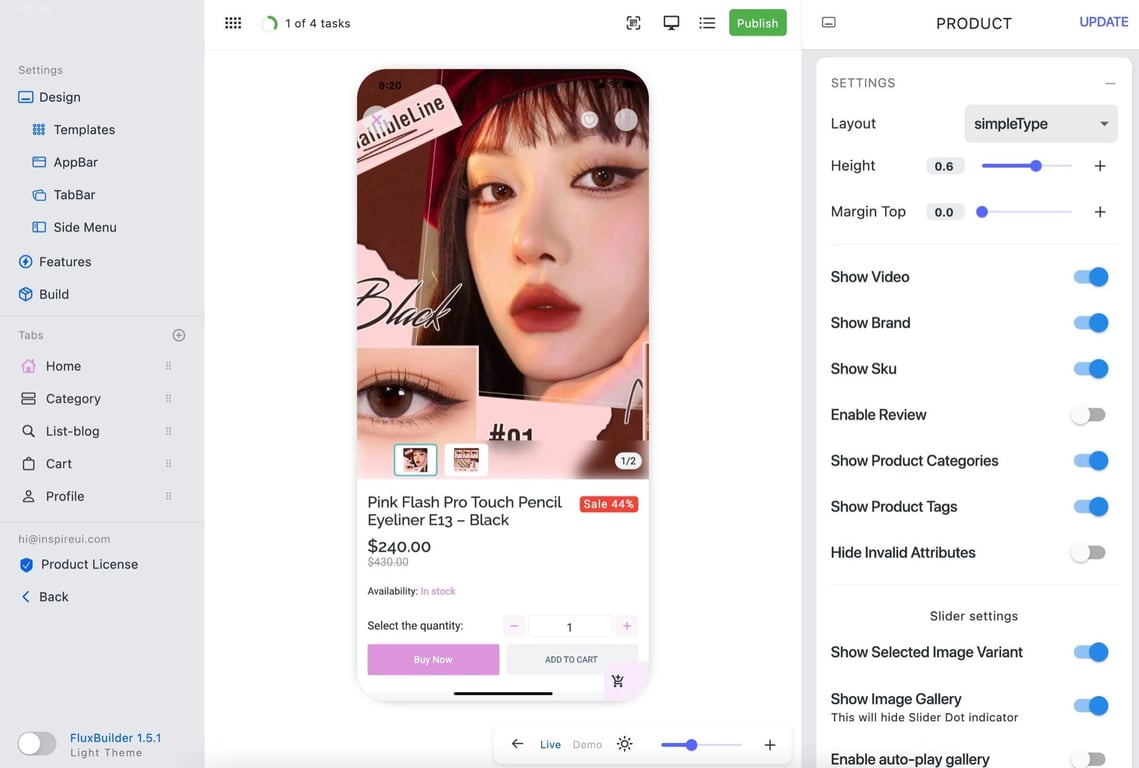Select Side Menu in Design menu
This screenshot has height=768, width=1139.
85,227
